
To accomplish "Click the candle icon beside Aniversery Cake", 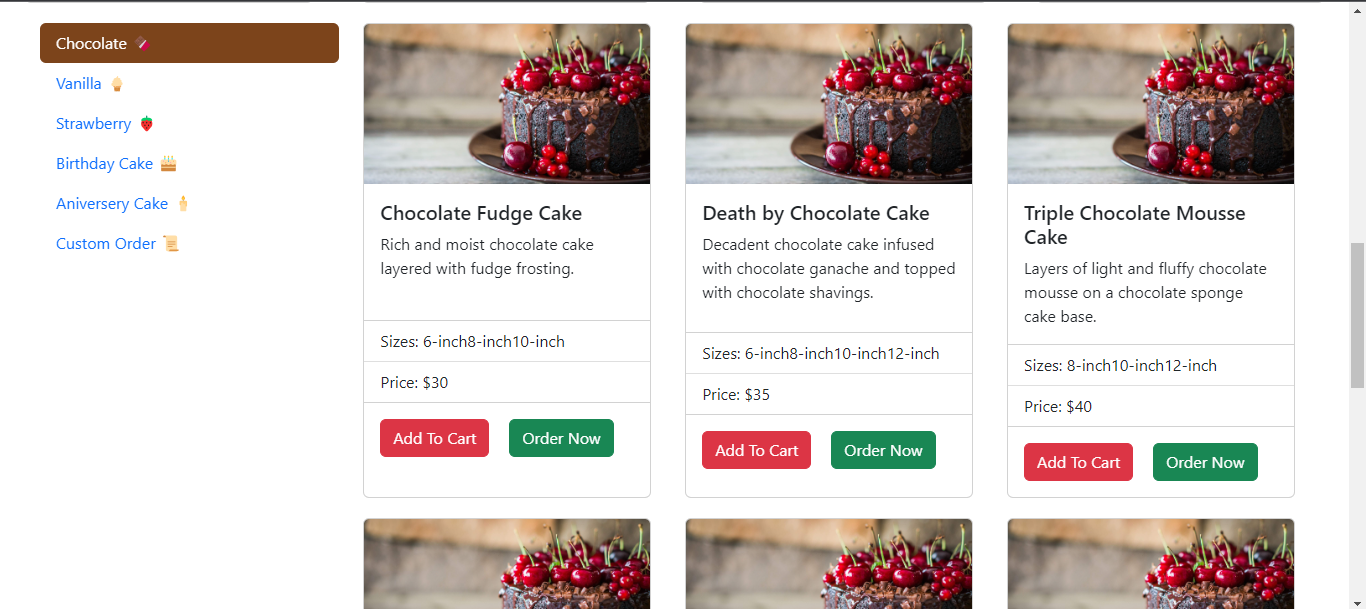I will point(183,204).
